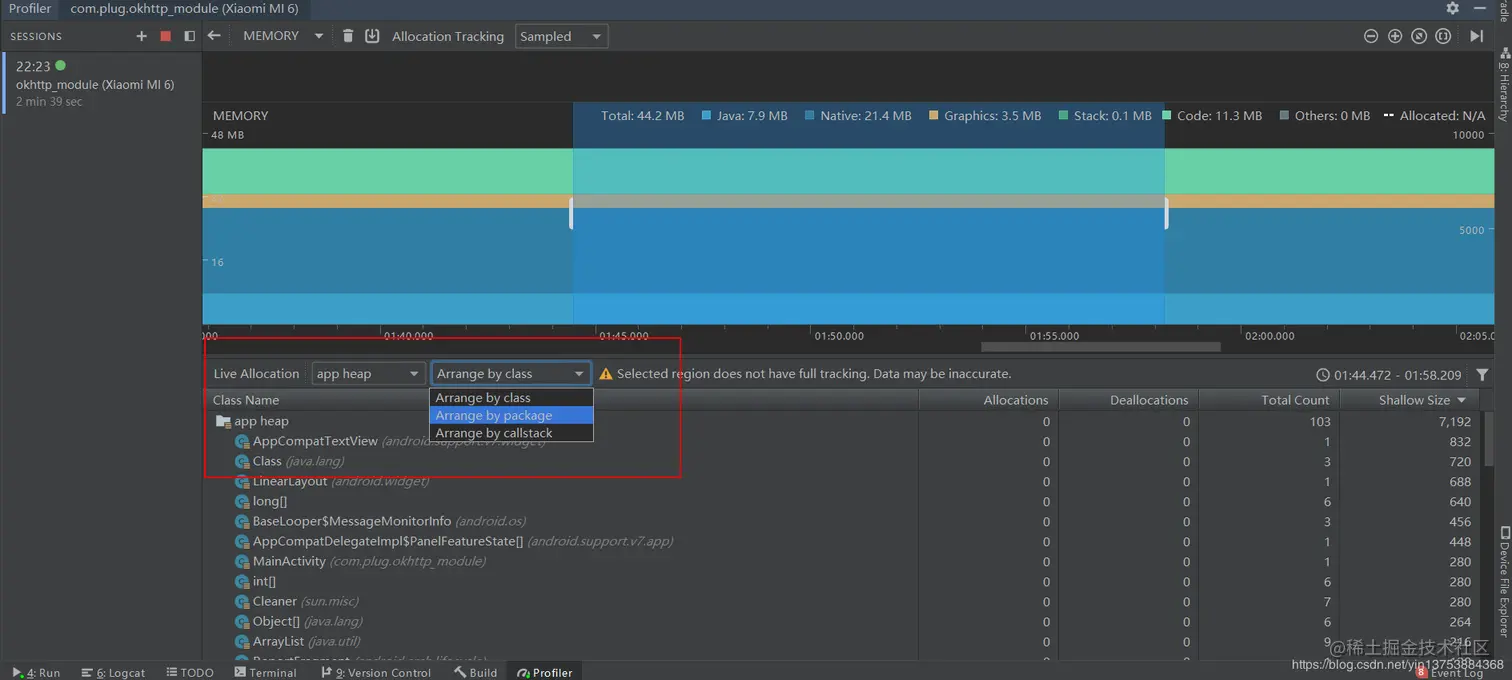
Task: Select the 22:23 okhttp_module session entry
Action: (102, 83)
